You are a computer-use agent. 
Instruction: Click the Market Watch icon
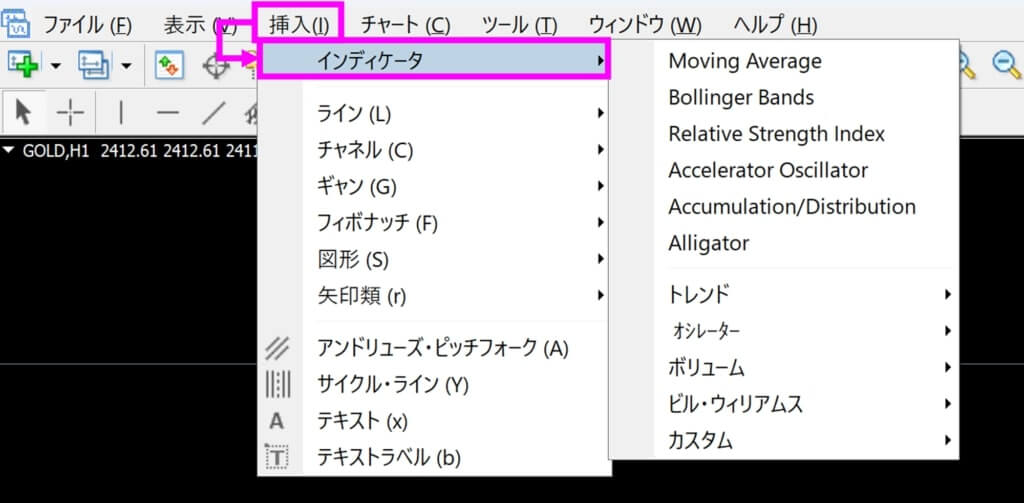coord(169,65)
